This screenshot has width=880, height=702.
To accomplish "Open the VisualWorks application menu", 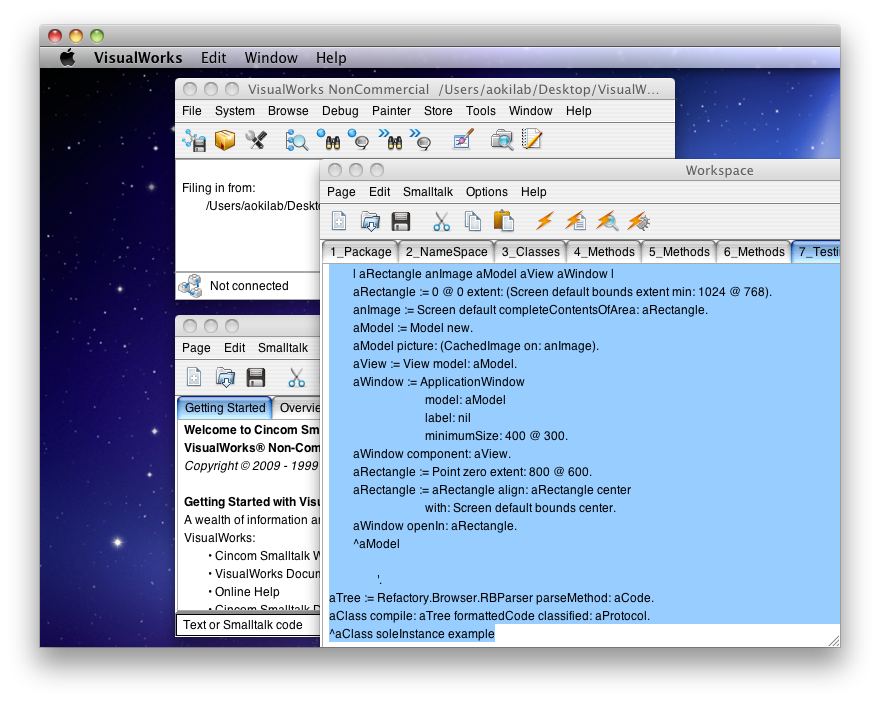I will tap(138, 58).
